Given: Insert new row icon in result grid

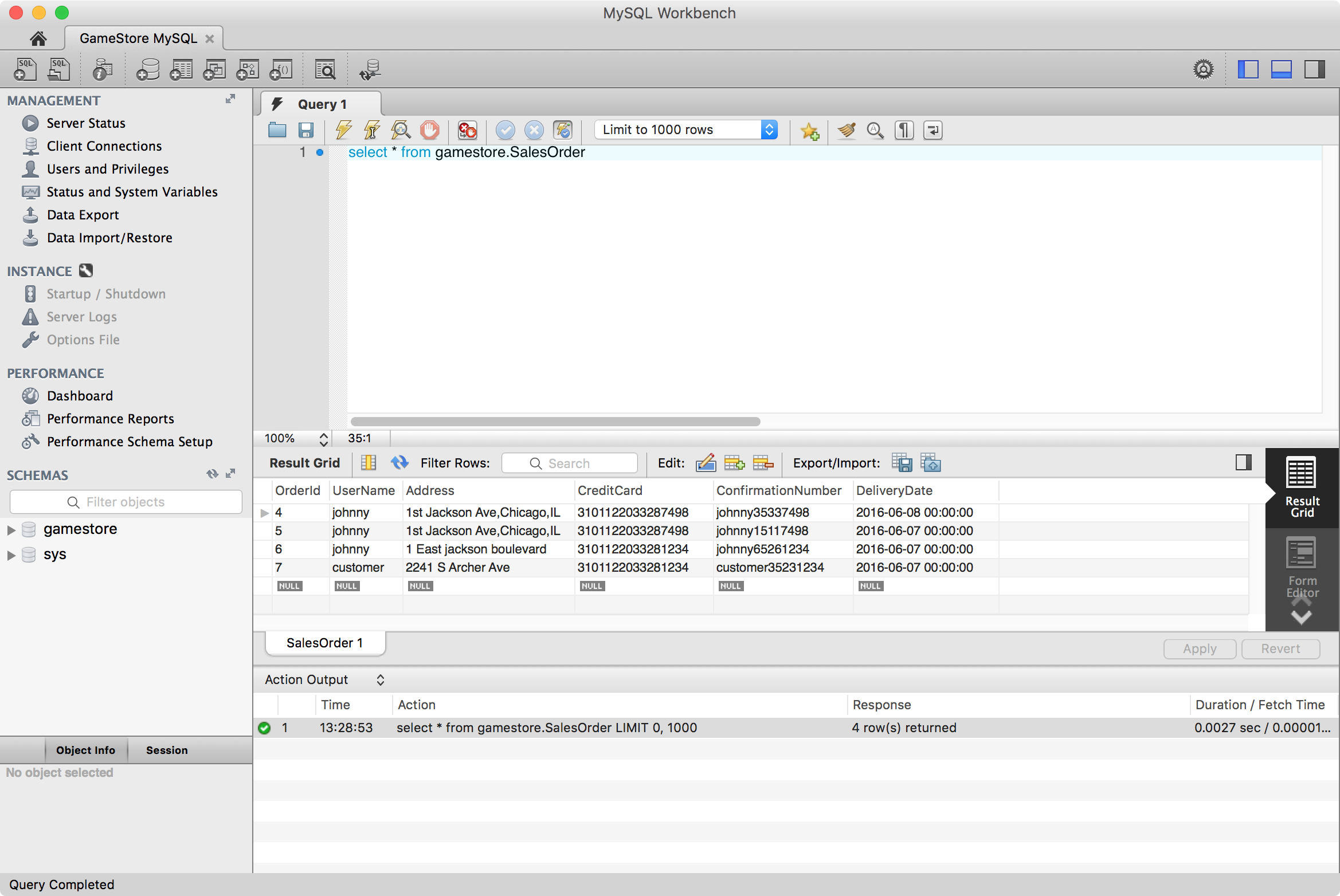Looking at the screenshot, I should click(735, 463).
